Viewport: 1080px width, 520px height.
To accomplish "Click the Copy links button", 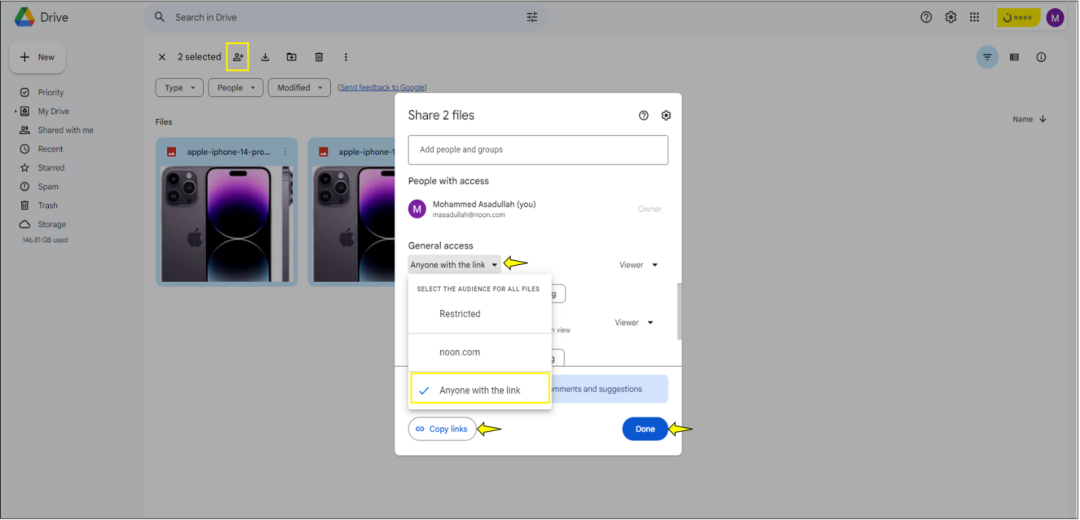I will 442,429.
